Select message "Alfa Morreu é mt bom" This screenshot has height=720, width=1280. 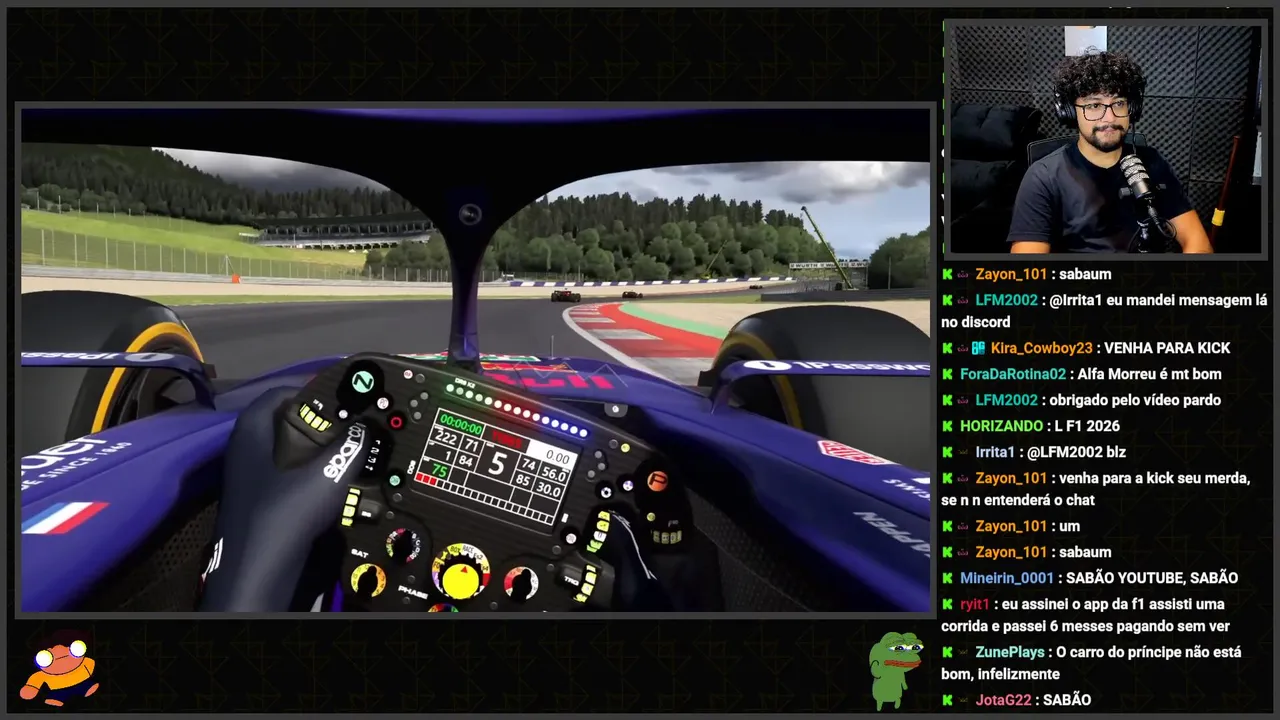(1150, 374)
